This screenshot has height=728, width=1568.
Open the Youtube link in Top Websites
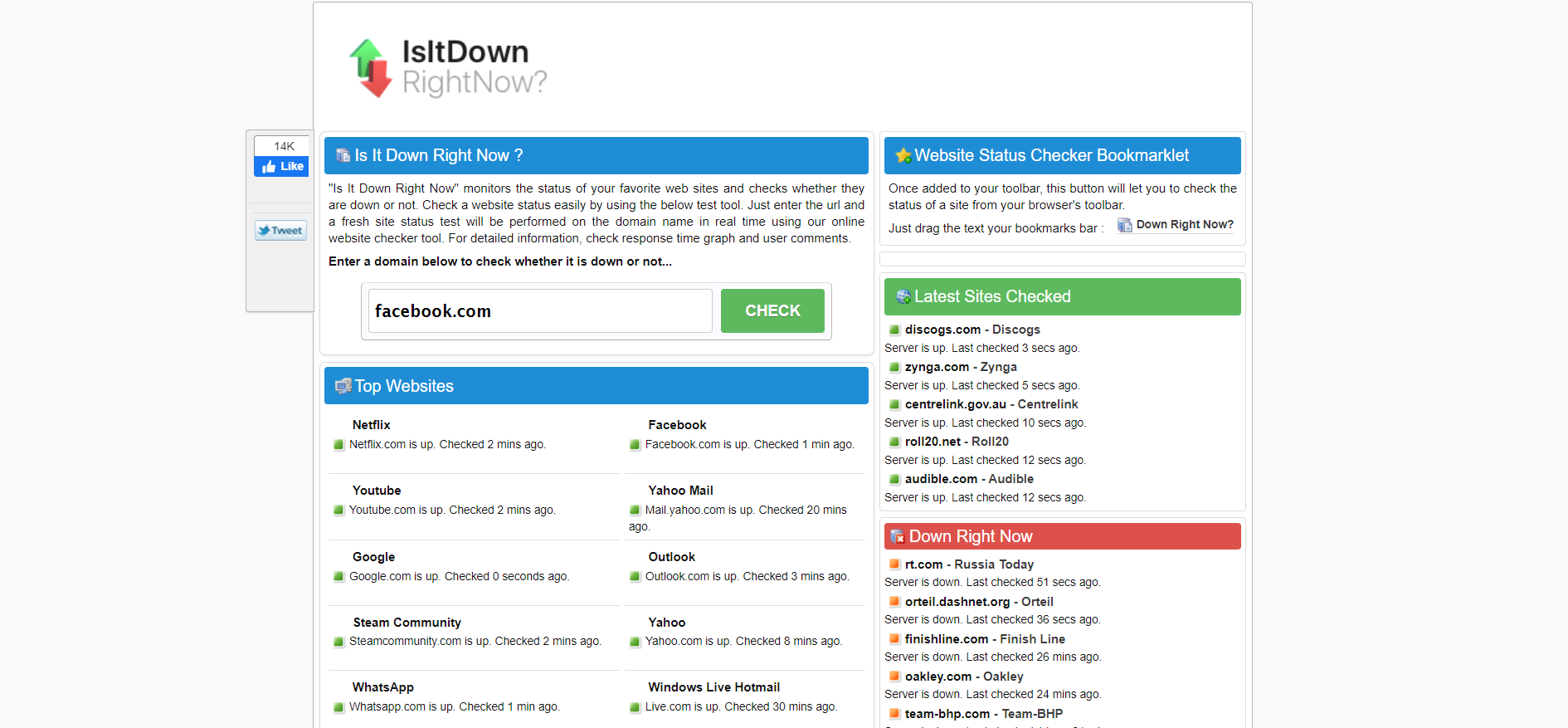coord(377,491)
